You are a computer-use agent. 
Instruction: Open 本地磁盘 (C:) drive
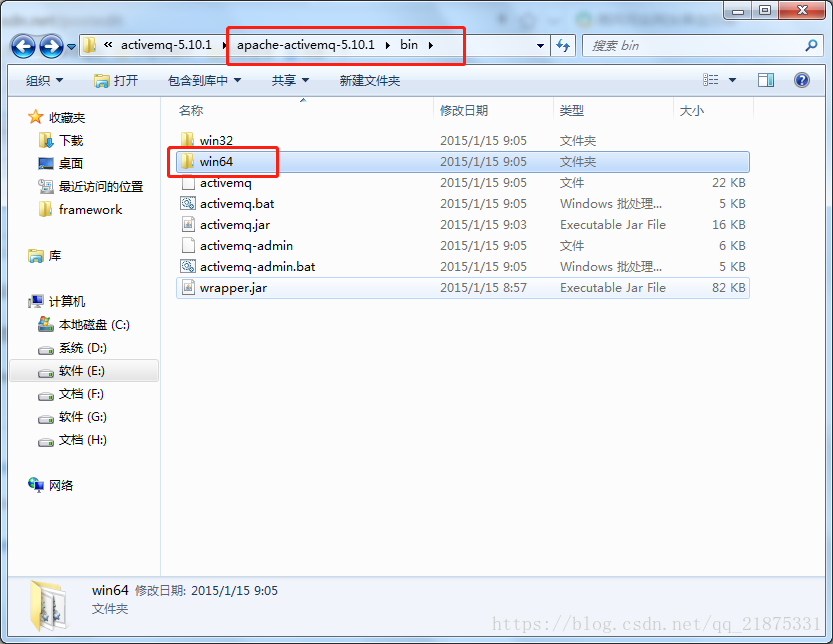click(94, 325)
